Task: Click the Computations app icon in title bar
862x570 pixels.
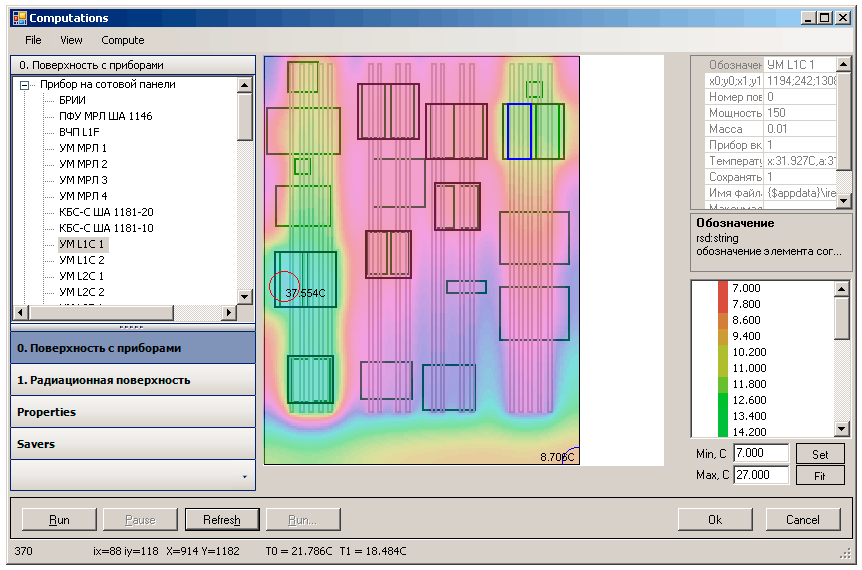Action: 19,17
